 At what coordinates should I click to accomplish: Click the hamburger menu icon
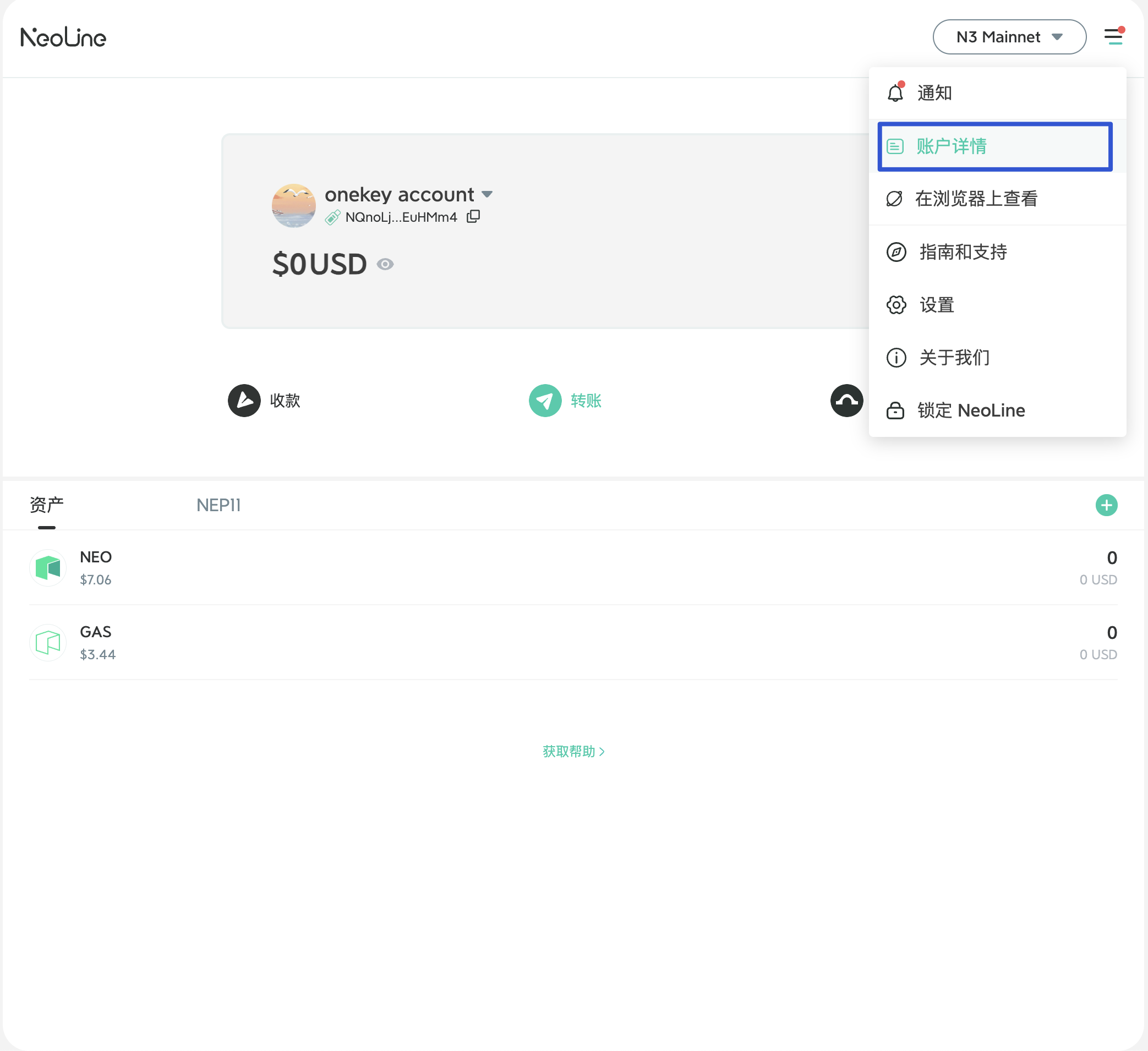click(x=1113, y=37)
